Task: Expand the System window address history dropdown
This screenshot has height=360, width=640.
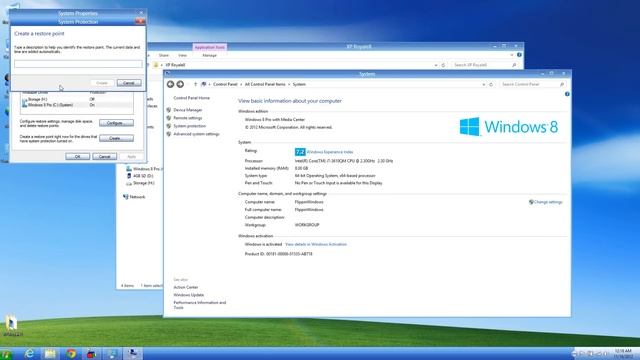Action: (484, 84)
